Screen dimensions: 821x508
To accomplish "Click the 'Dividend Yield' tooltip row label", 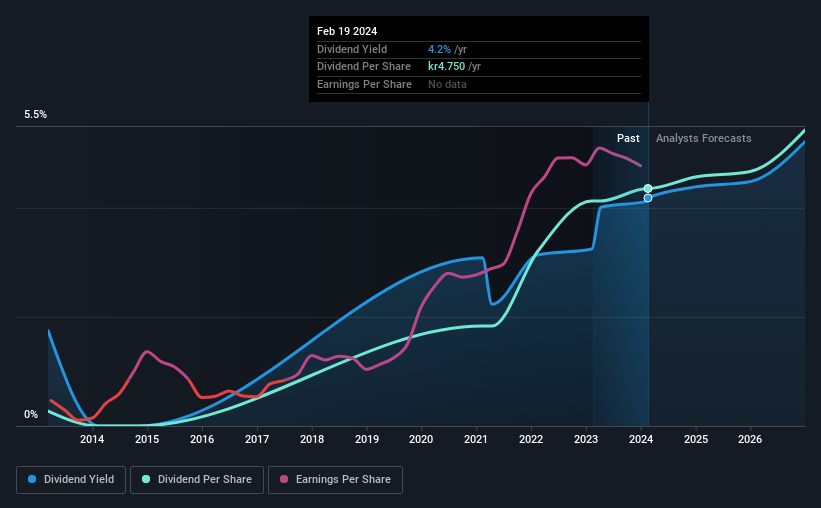I will point(352,49).
